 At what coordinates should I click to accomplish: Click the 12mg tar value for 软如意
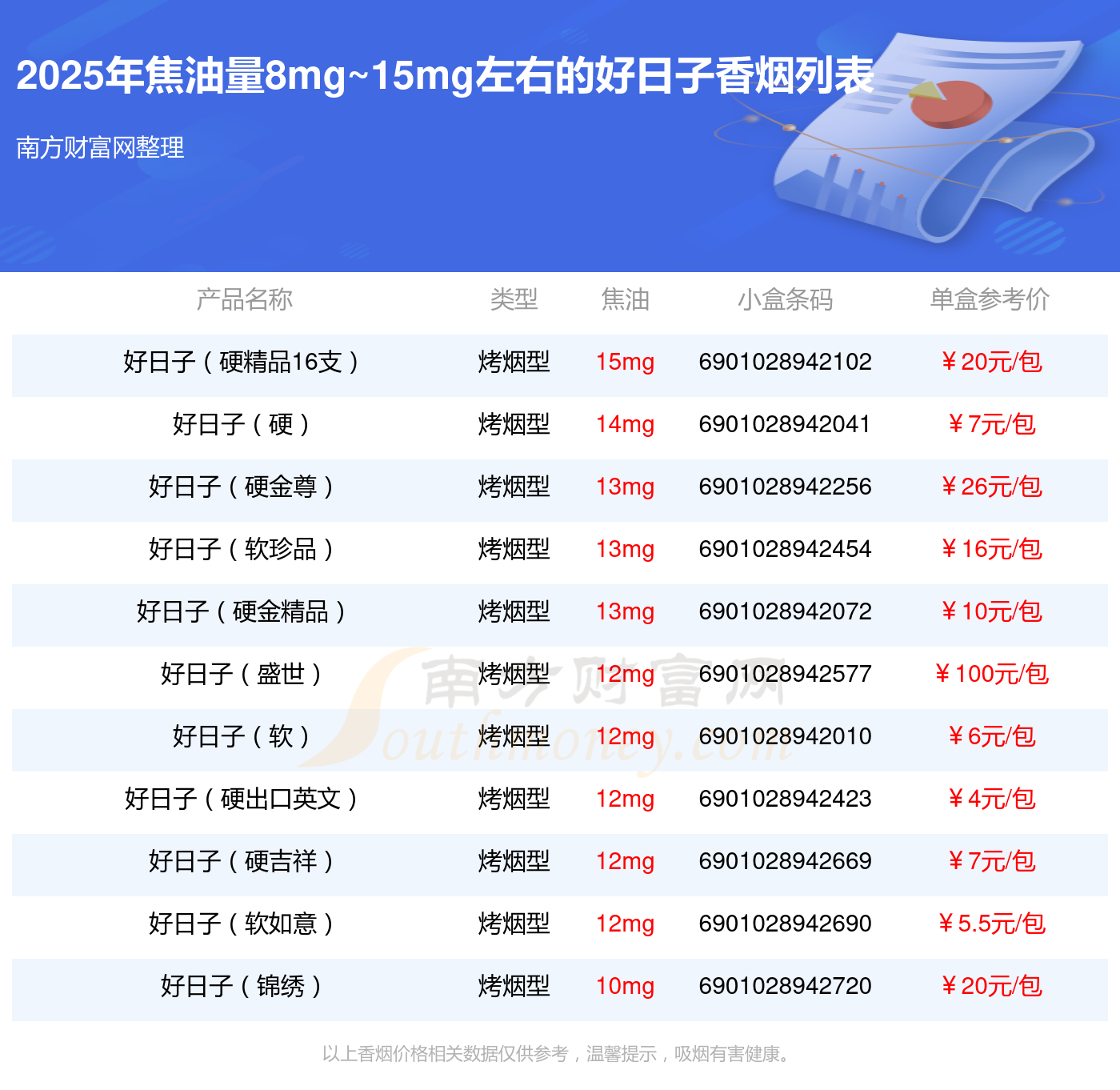coord(625,924)
